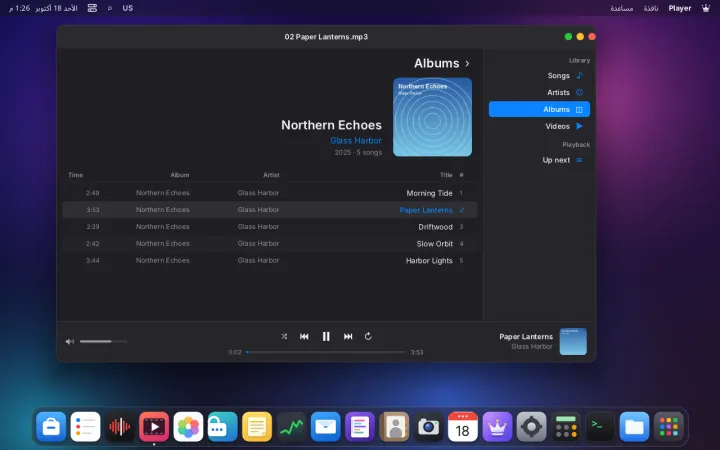720x450 pixels.
Task: Switch the US input source
Action: [128, 8]
